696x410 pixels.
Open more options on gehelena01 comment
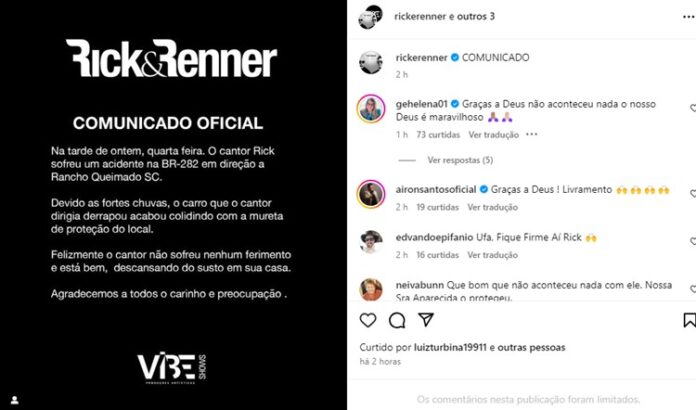click(532, 134)
